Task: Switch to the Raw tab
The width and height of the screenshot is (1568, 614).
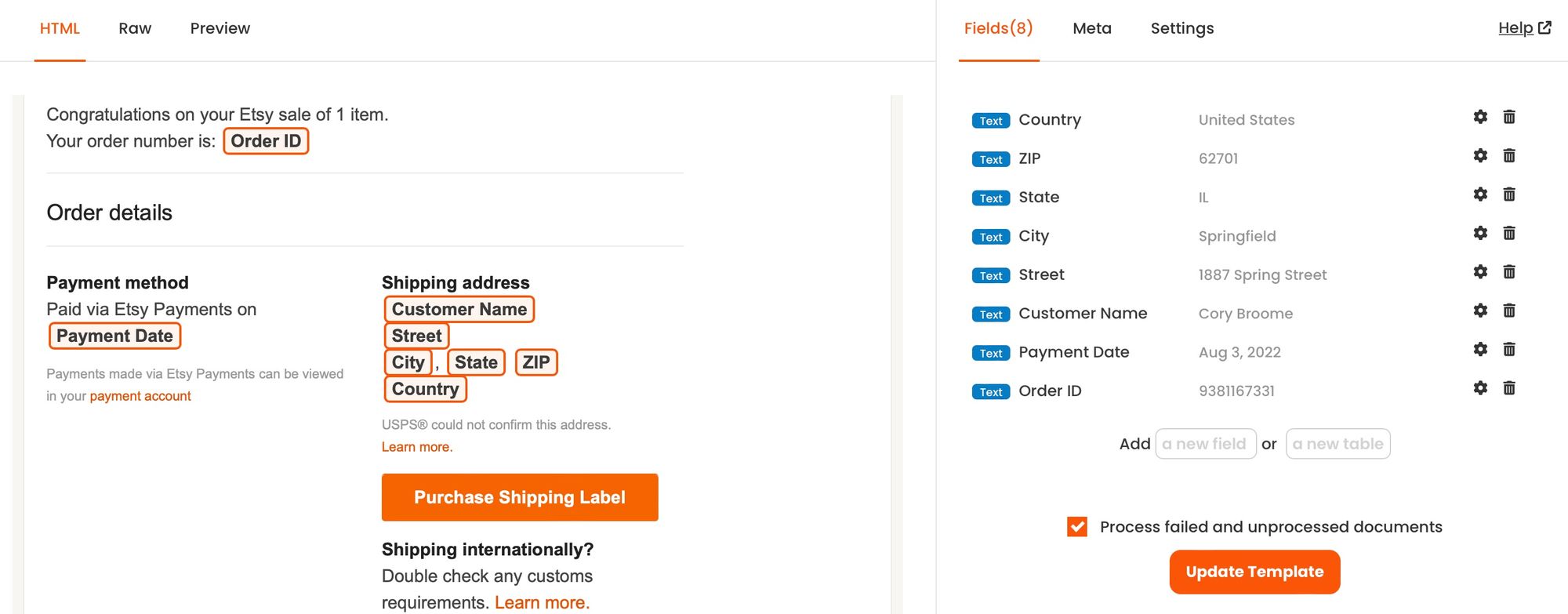Action: [x=135, y=28]
